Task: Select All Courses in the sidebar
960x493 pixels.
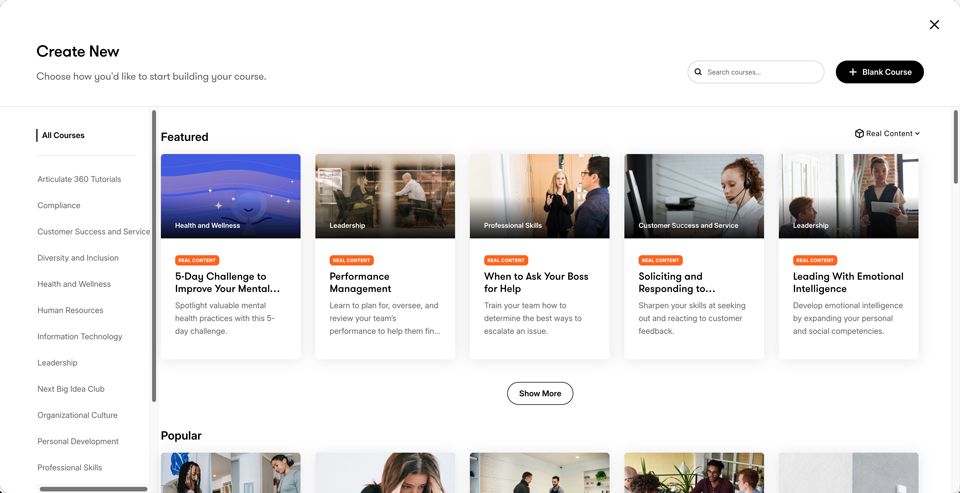Action: [x=63, y=135]
